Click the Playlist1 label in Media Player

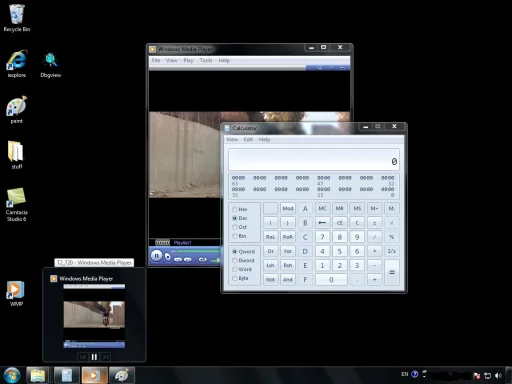183,243
